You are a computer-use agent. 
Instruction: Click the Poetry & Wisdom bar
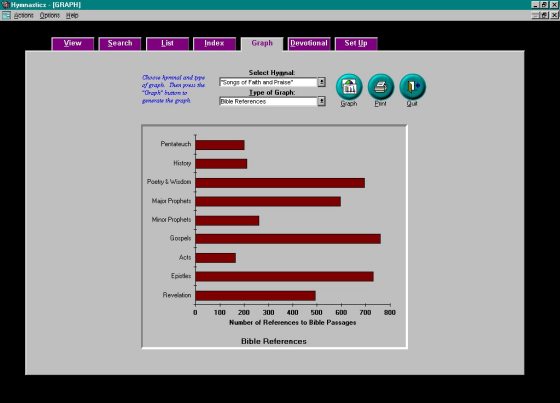click(280, 183)
